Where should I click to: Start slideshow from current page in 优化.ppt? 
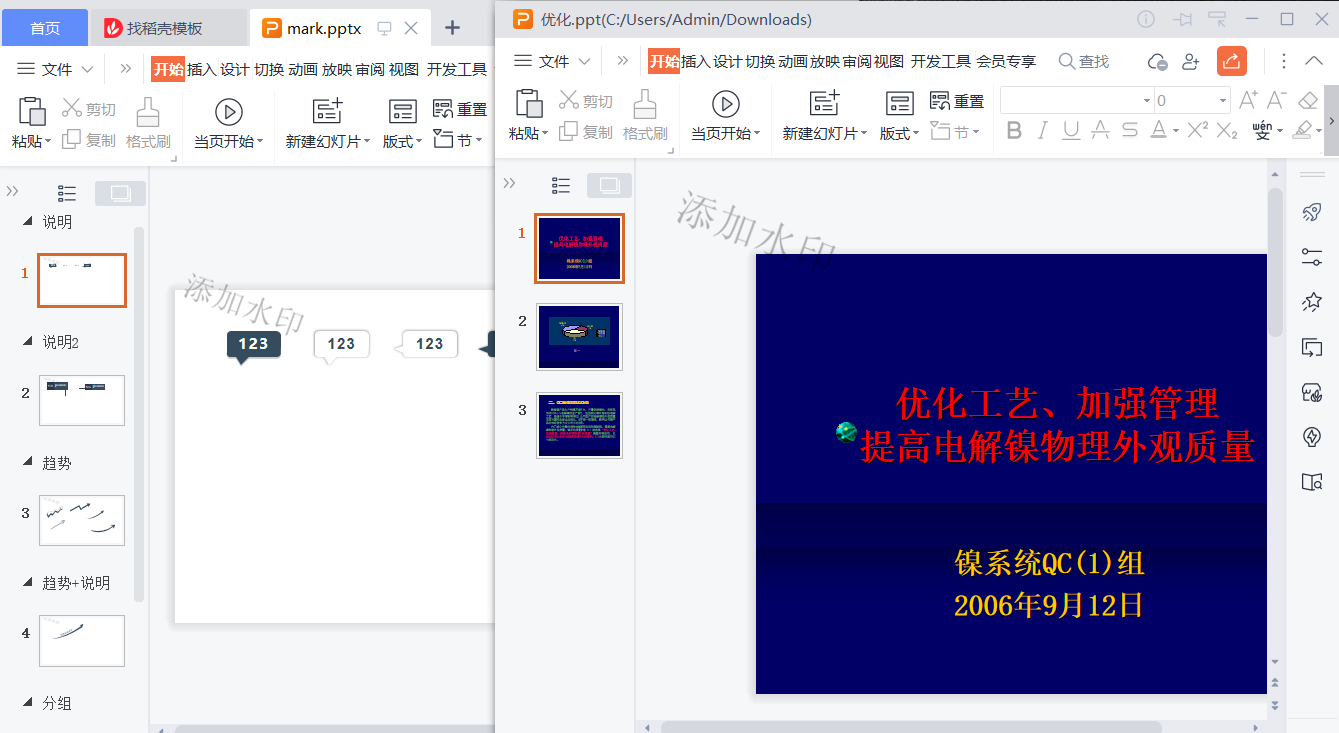[725, 103]
